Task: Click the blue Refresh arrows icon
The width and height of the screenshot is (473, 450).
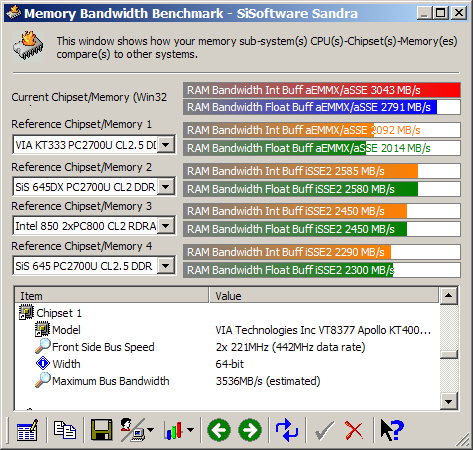Action: click(x=287, y=430)
